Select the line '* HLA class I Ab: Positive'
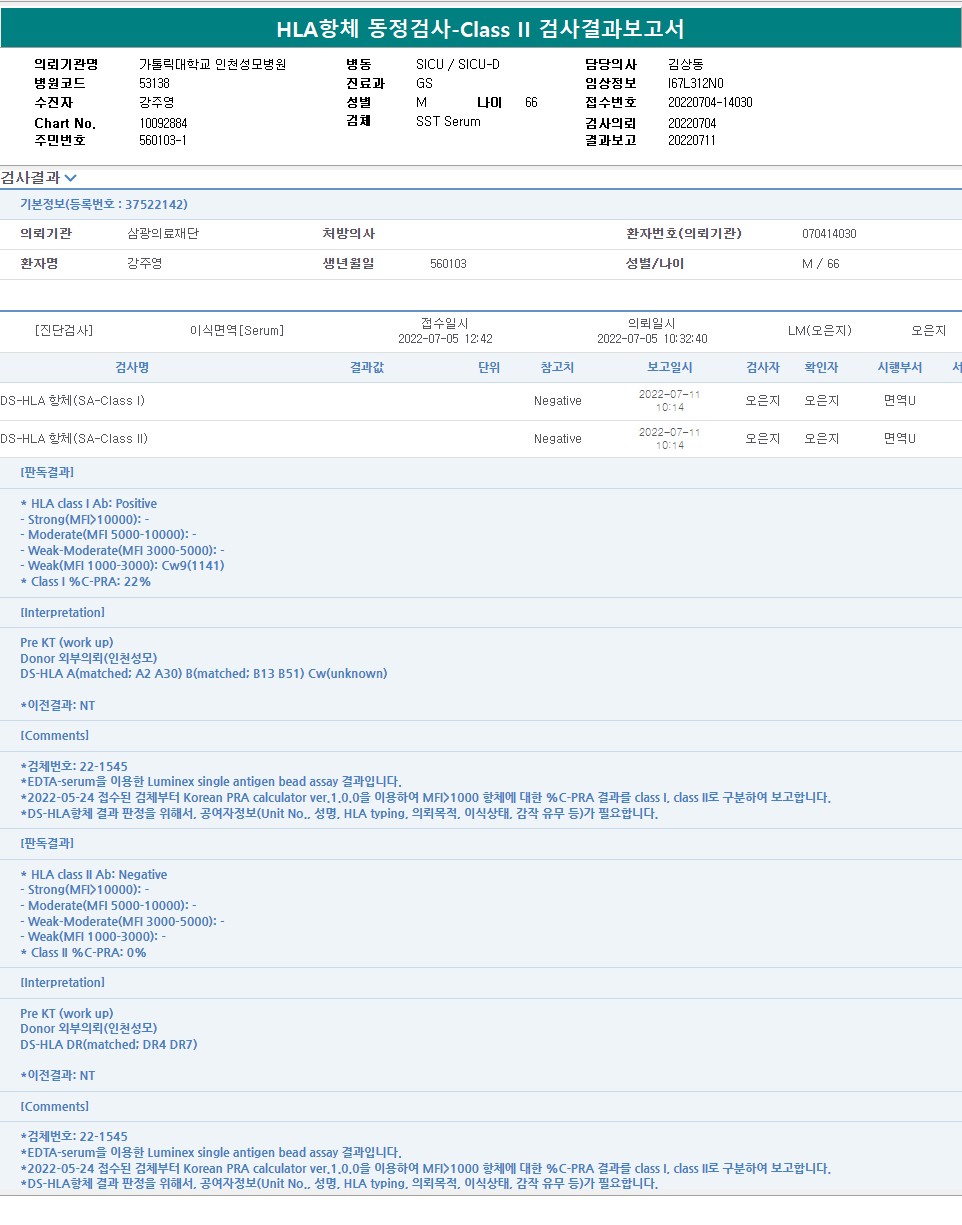Image resolution: width=962 pixels, height=1225 pixels. pyautogui.click(x=88, y=504)
